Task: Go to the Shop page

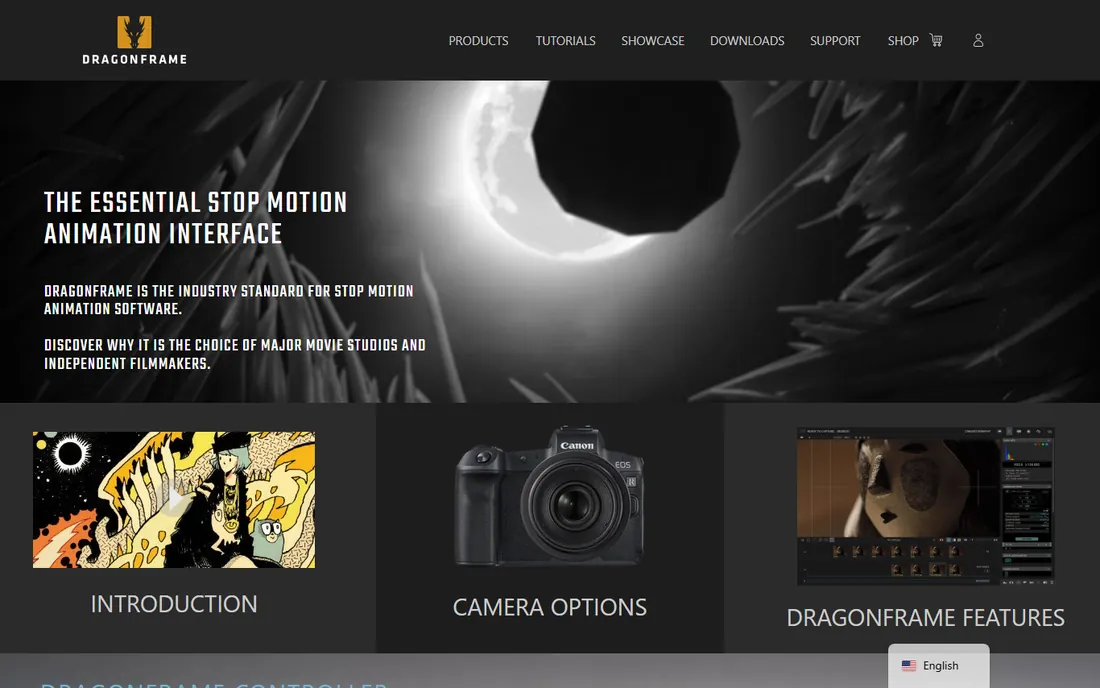Action: pyautogui.click(x=903, y=41)
